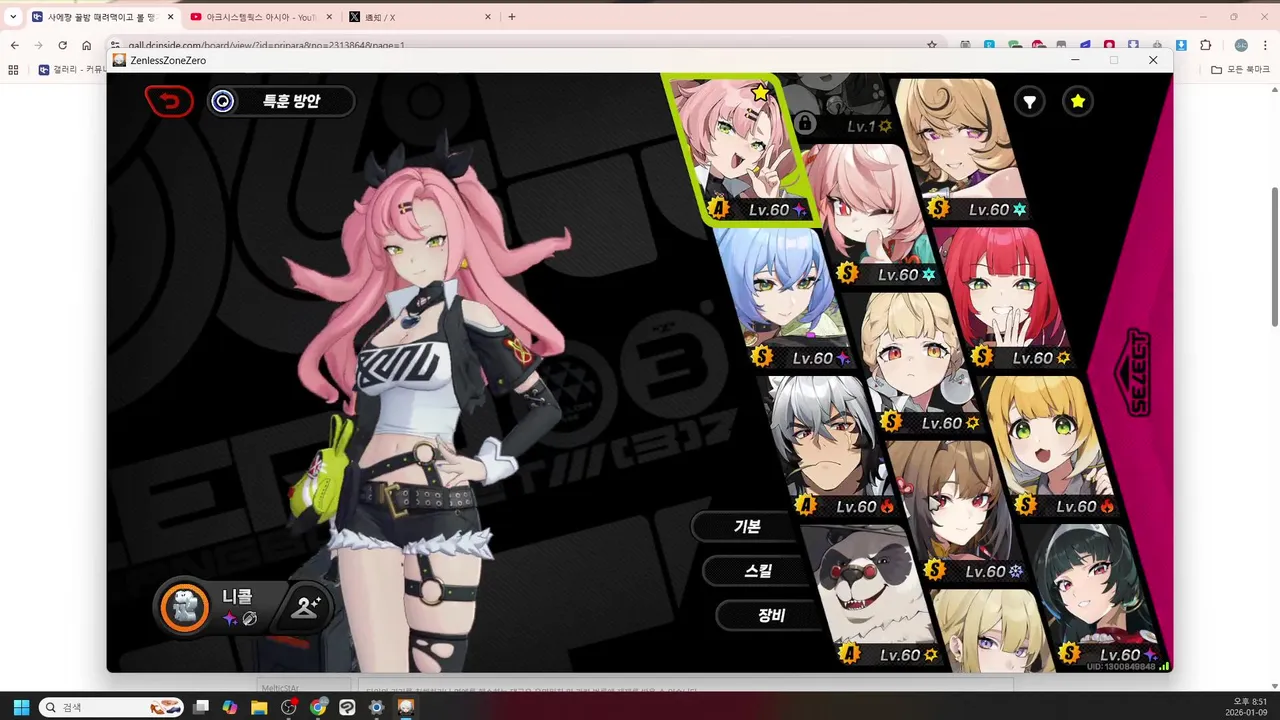Expand the Chrome tab search dropdown
1280x720 pixels.
click(x=12, y=17)
